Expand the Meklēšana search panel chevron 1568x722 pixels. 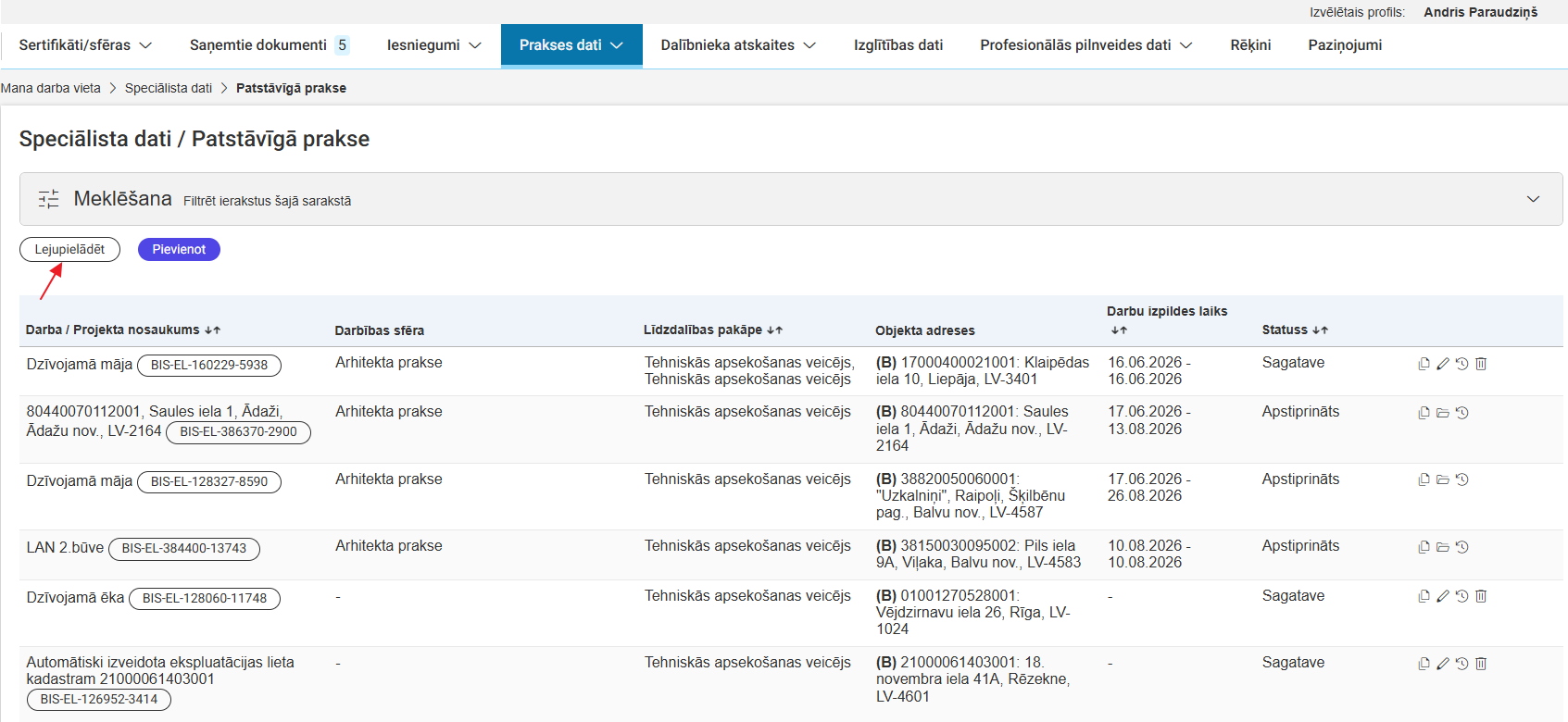[1533, 199]
